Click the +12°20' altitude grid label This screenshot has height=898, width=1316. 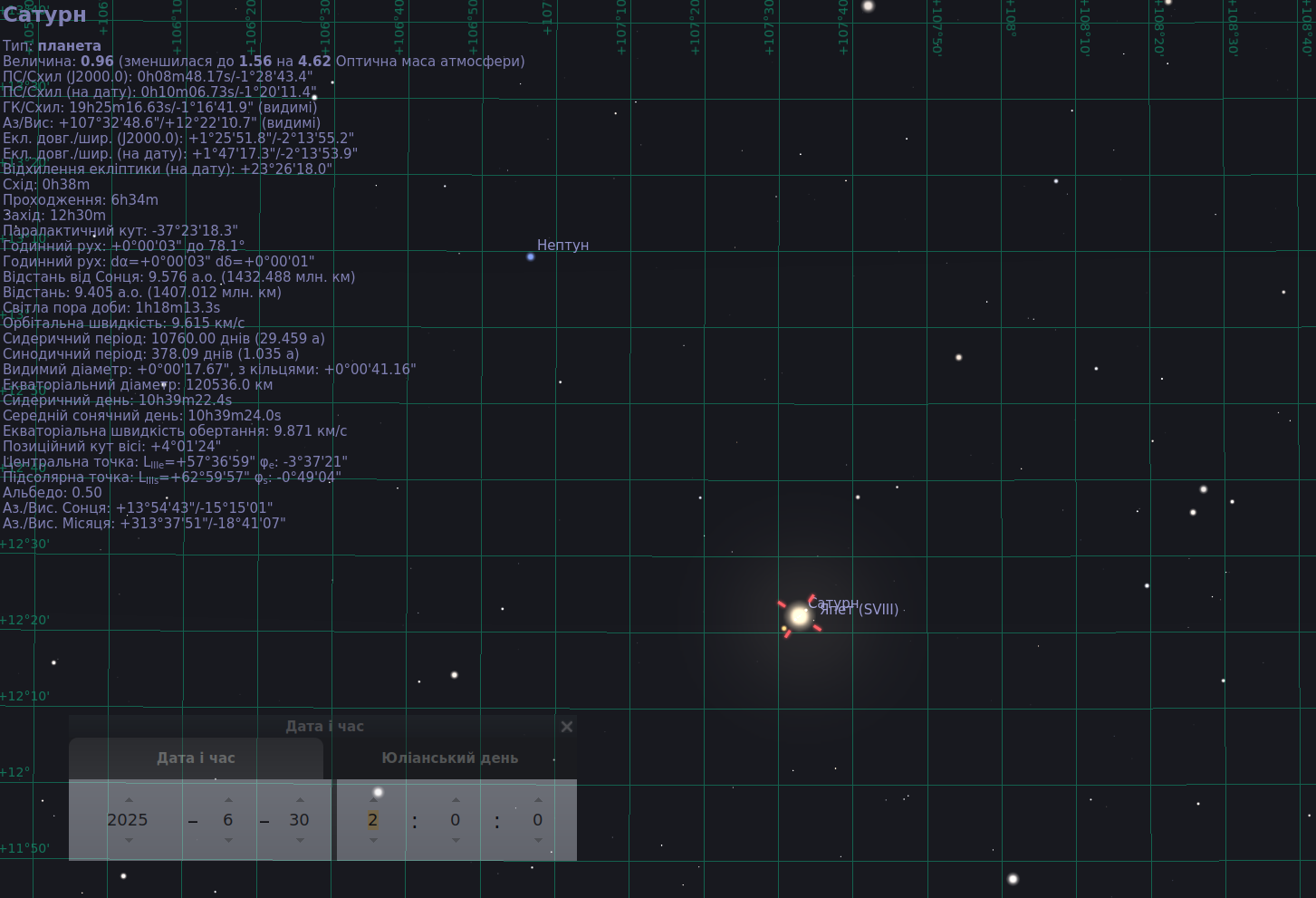[x=24, y=620]
